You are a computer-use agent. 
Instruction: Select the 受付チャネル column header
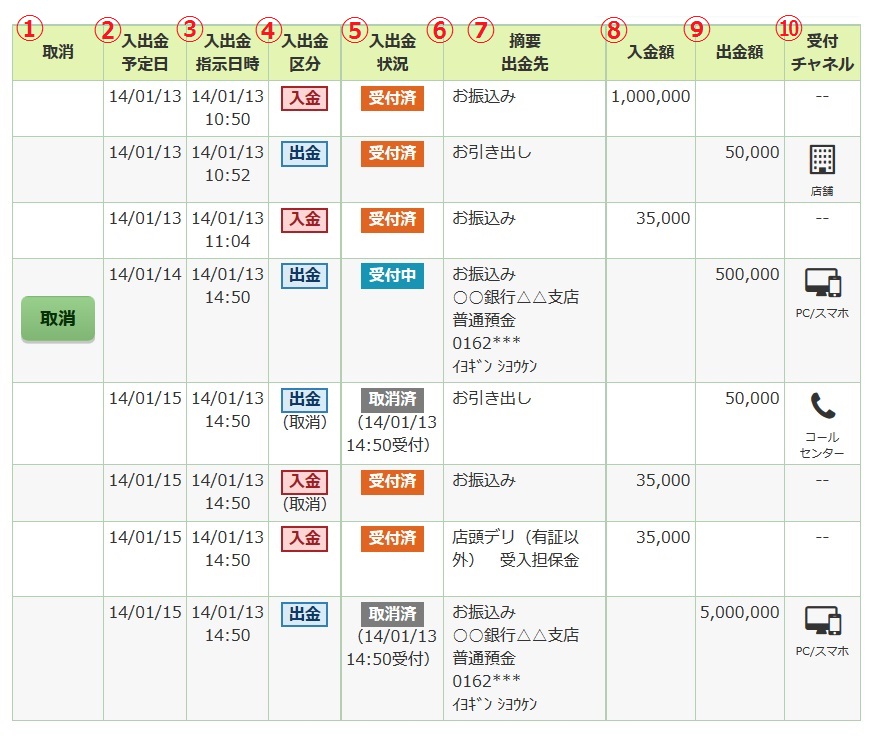click(x=822, y=52)
